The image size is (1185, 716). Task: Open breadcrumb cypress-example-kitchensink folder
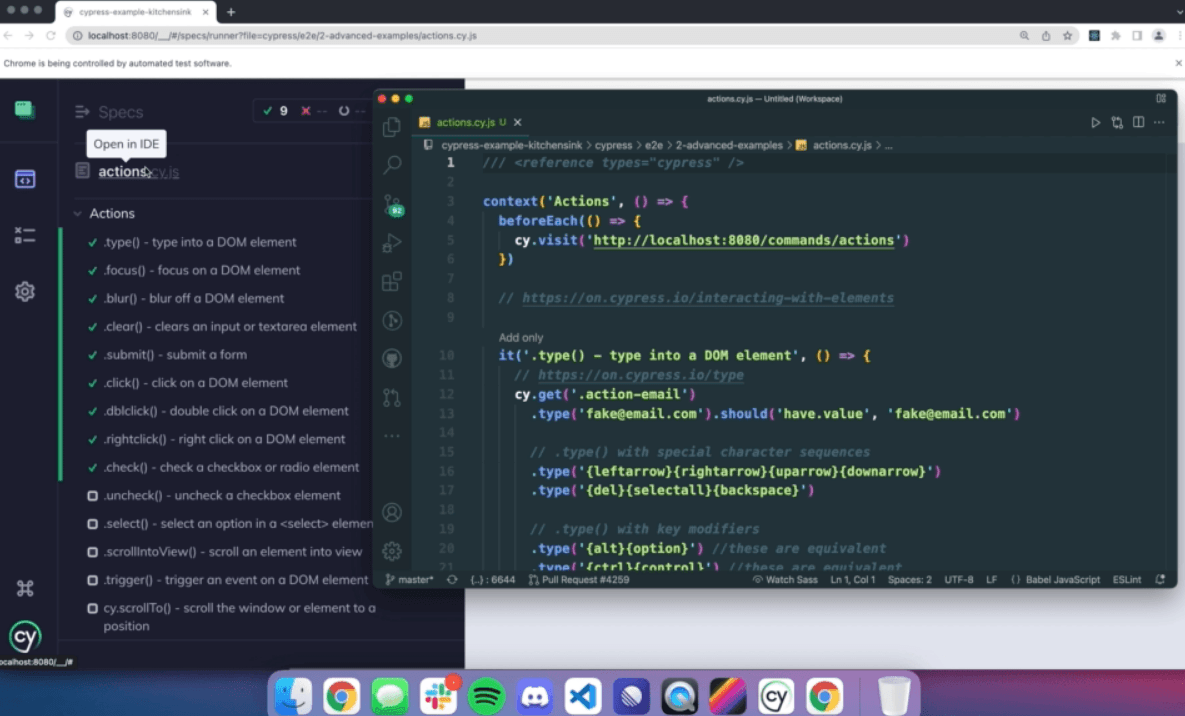(512, 145)
